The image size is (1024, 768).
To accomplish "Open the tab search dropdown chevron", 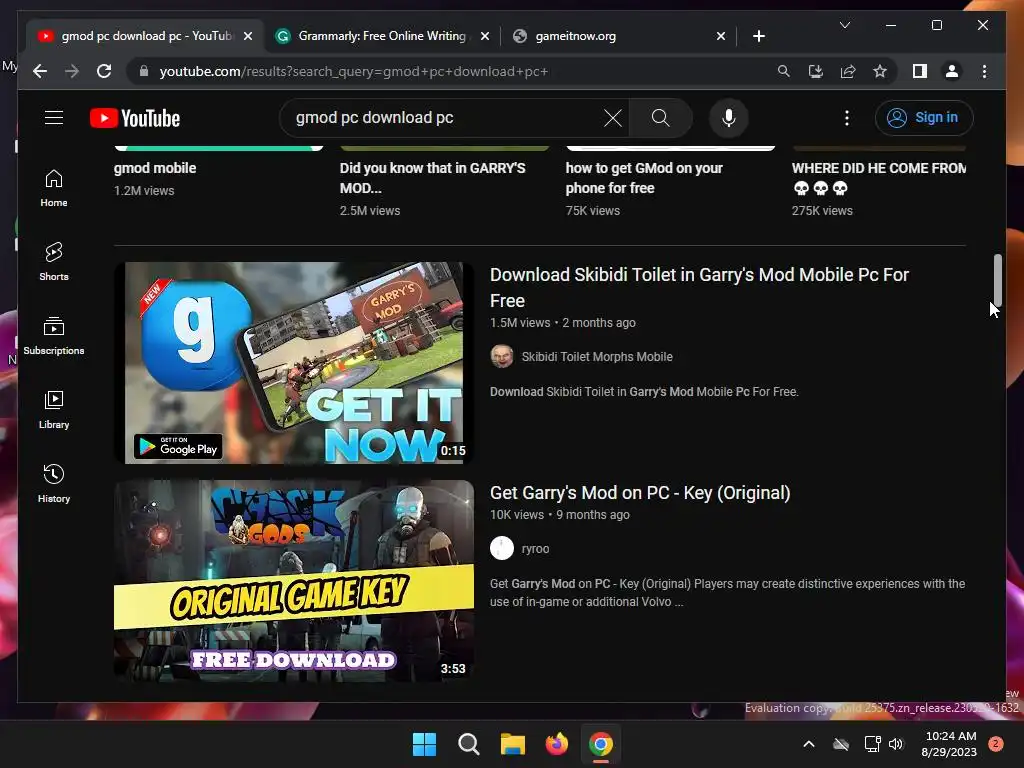I will [844, 25].
